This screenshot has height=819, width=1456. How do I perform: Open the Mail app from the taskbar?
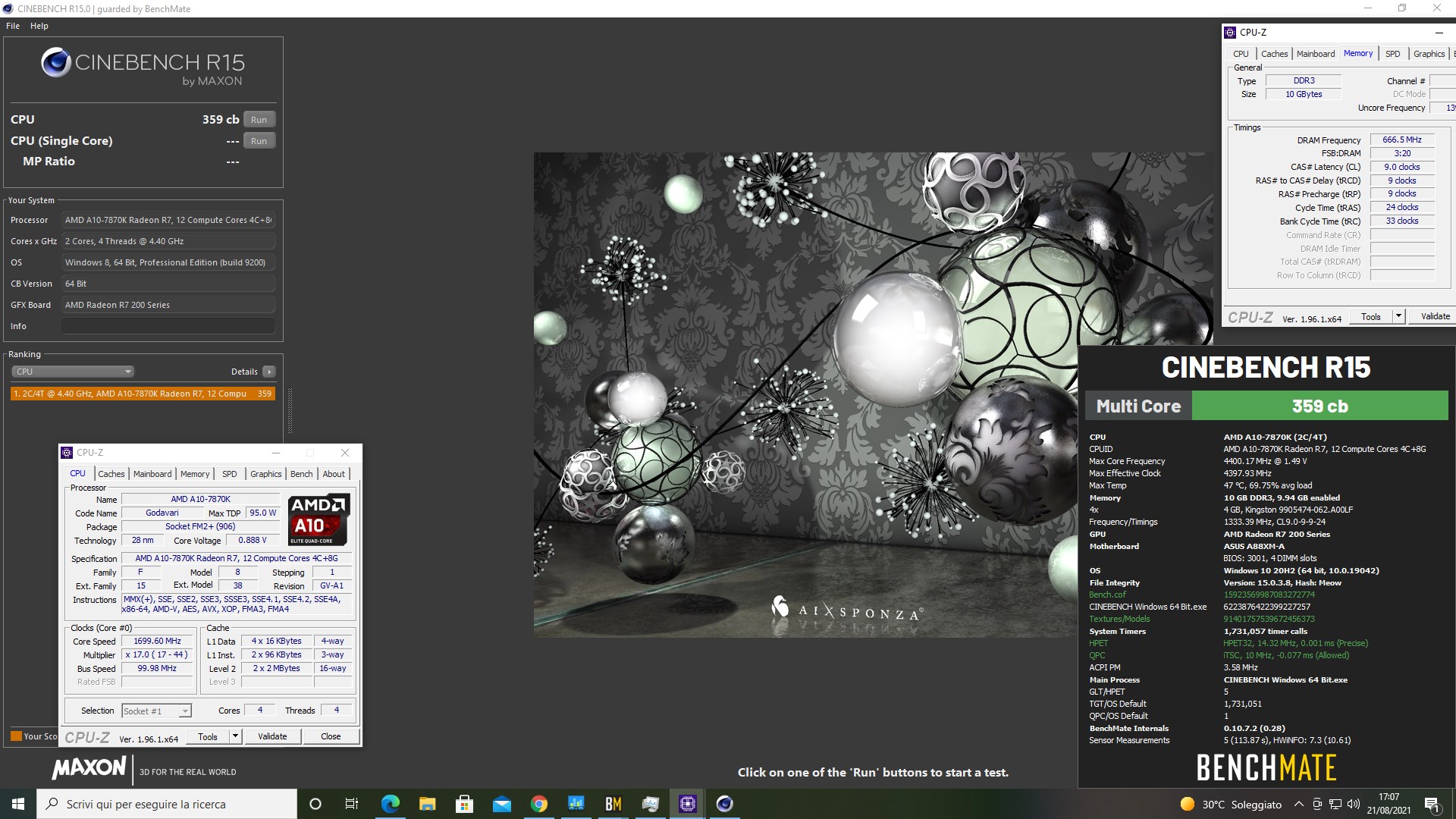(x=501, y=804)
